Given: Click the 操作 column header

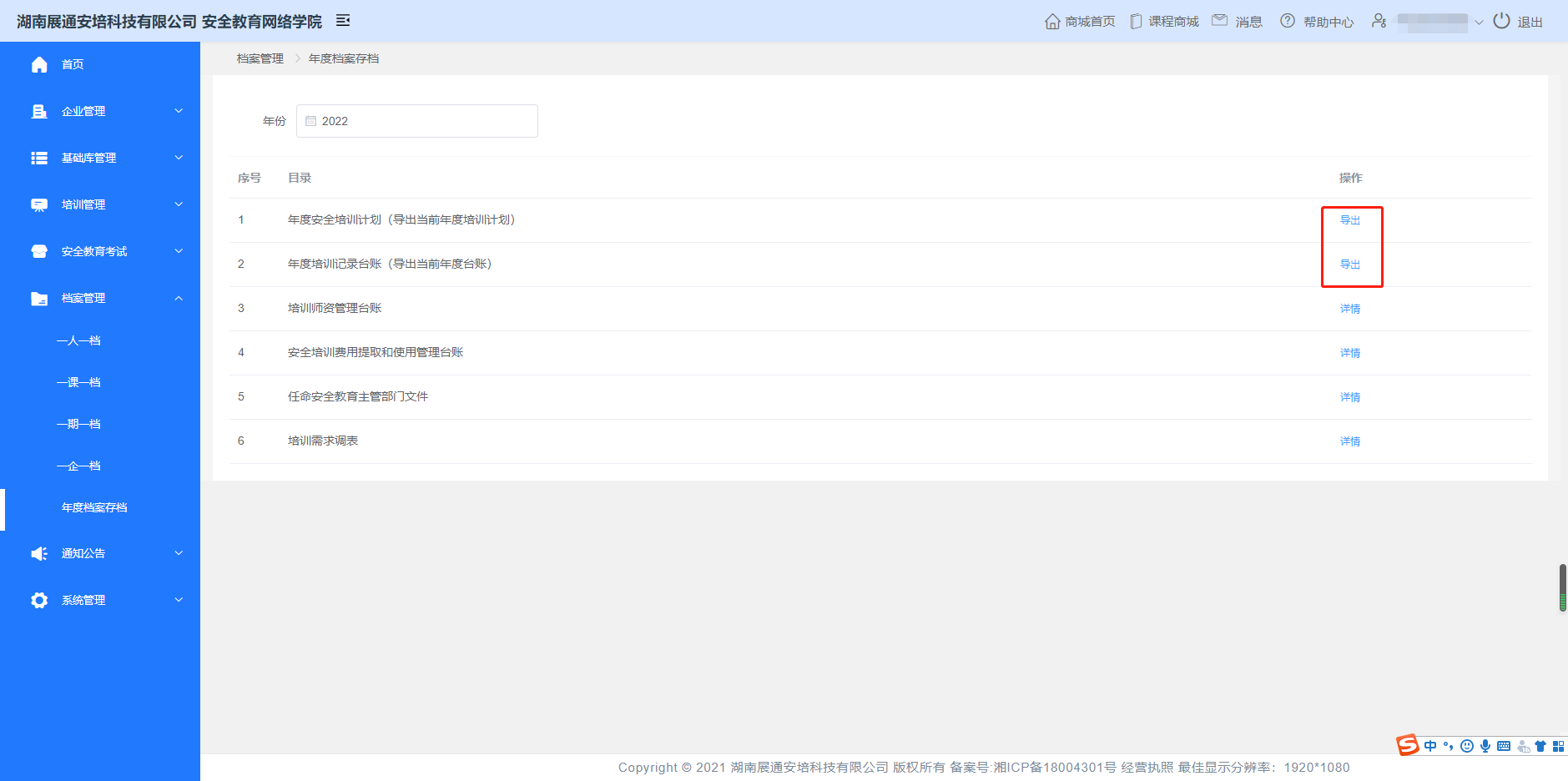Looking at the screenshot, I should click(x=1351, y=178).
